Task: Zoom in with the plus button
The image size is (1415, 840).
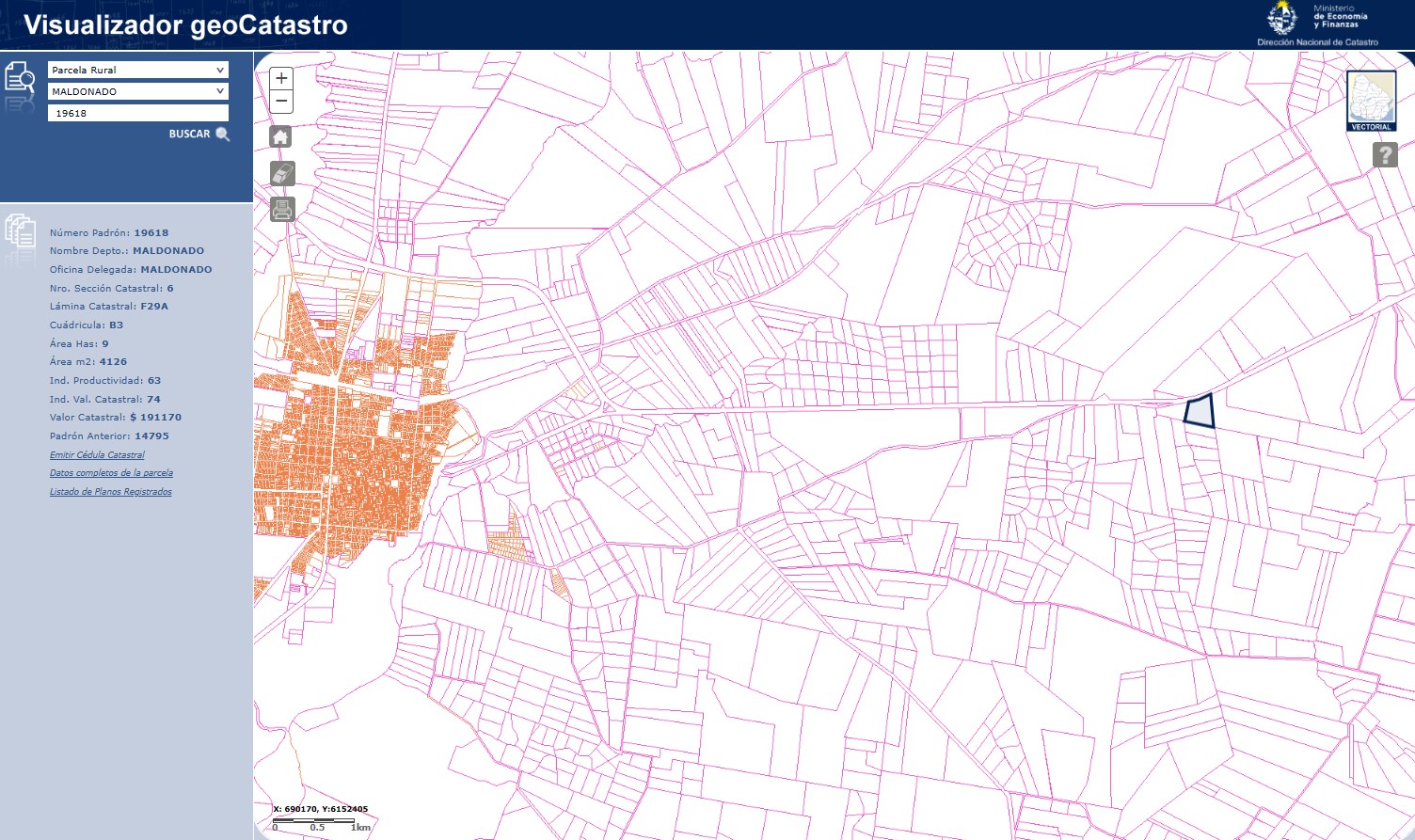Action: pyautogui.click(x=281, y=78)
